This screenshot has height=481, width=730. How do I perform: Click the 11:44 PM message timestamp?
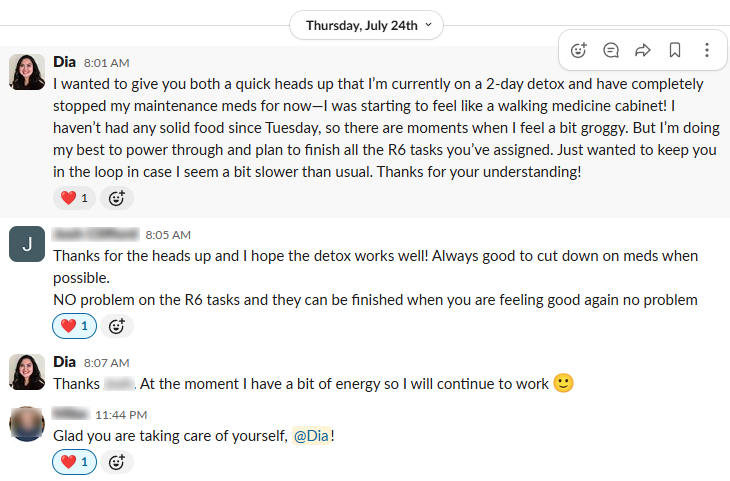(x=121, y=414)
